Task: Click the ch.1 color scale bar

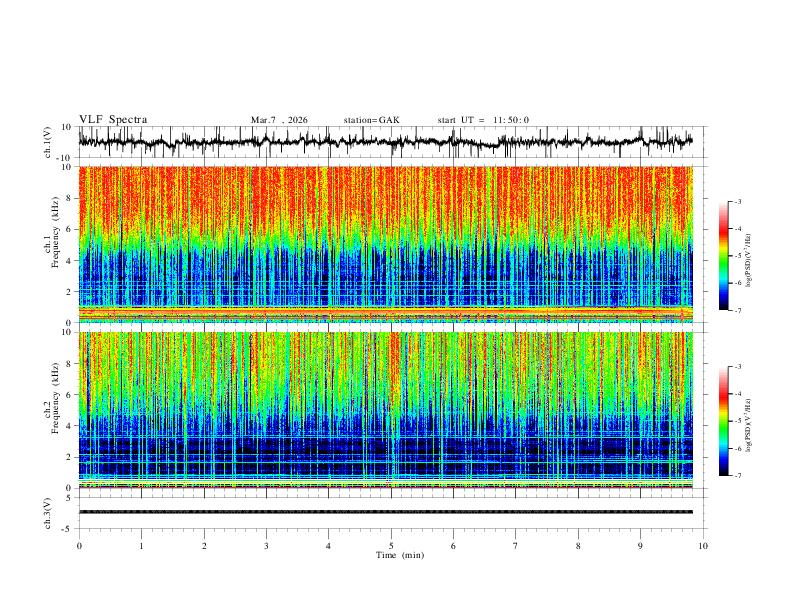Action: [x=723, y=256]
